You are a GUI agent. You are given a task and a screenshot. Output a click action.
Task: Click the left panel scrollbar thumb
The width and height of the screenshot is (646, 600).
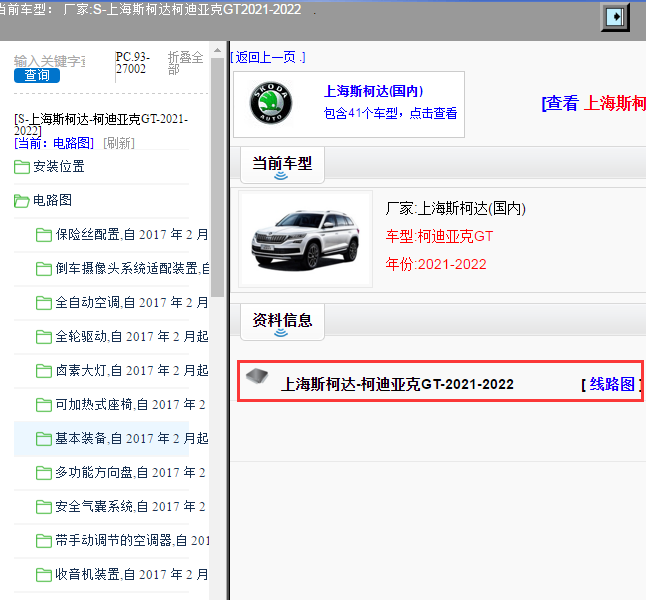[x=217, y=177]
